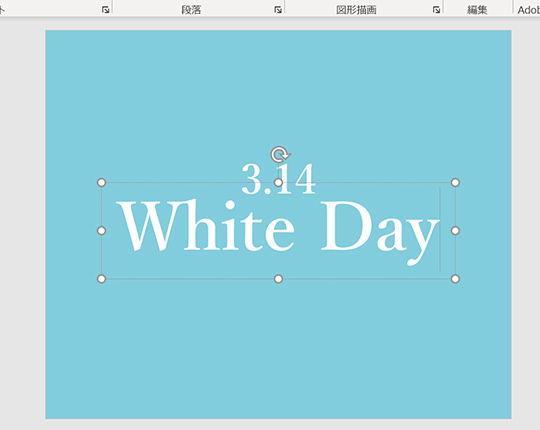
Task: Click the right-middle resize handle of the text box
Action: pyautogui.click(x=455, y=231)
